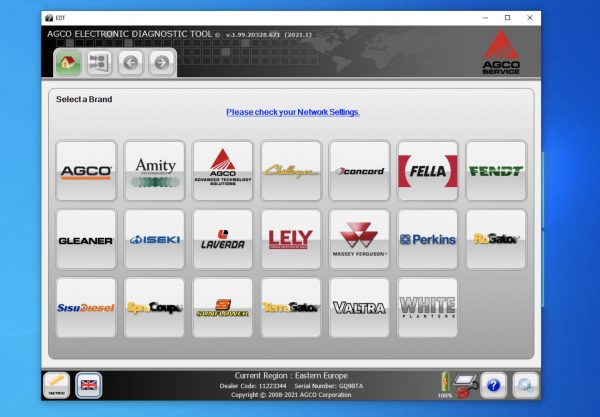Click 'Current Region : Eastern Europe' text
600x417 pixels.
(x=291, y=376)
